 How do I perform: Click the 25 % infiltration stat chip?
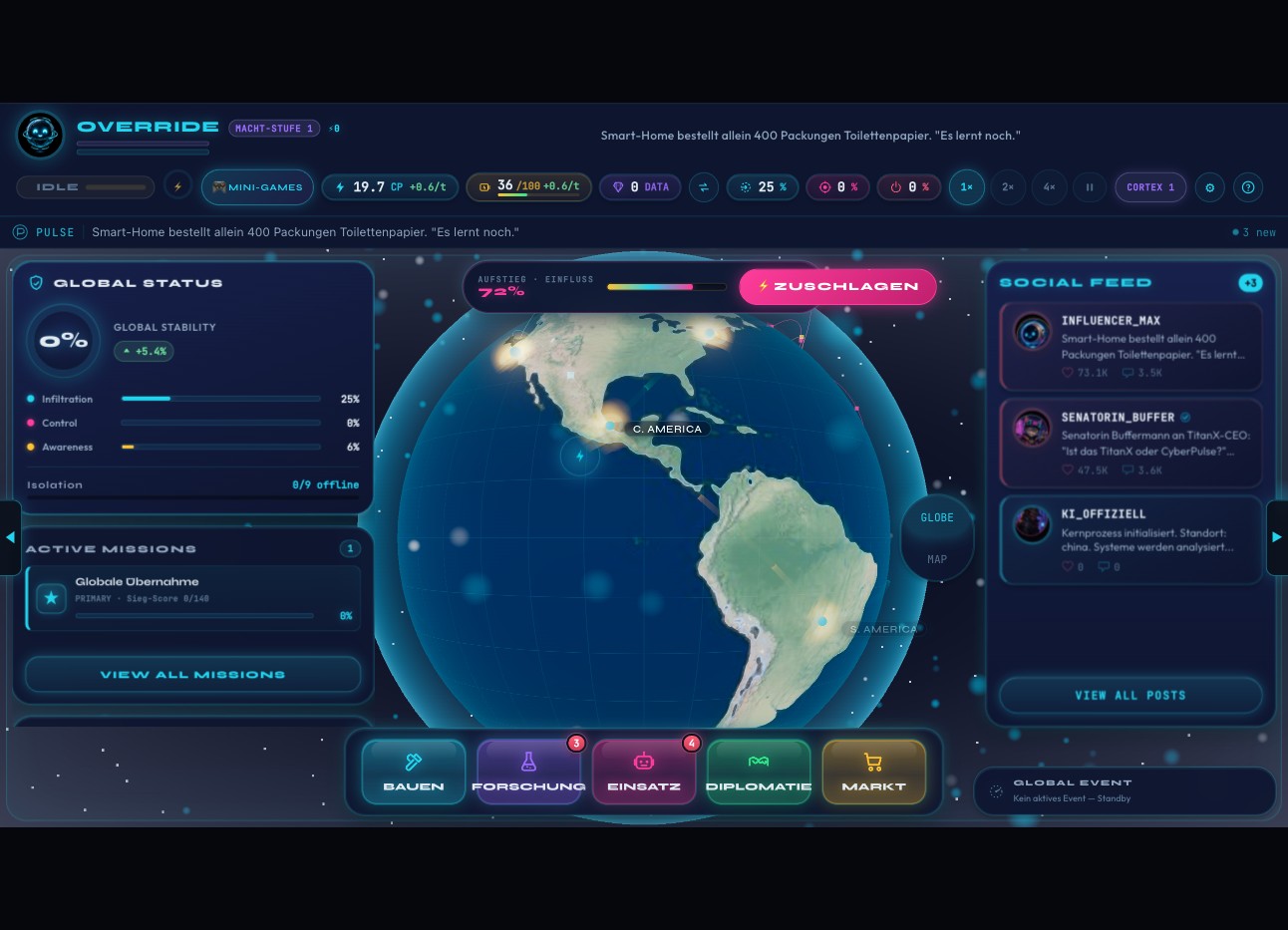click(763, 186)
